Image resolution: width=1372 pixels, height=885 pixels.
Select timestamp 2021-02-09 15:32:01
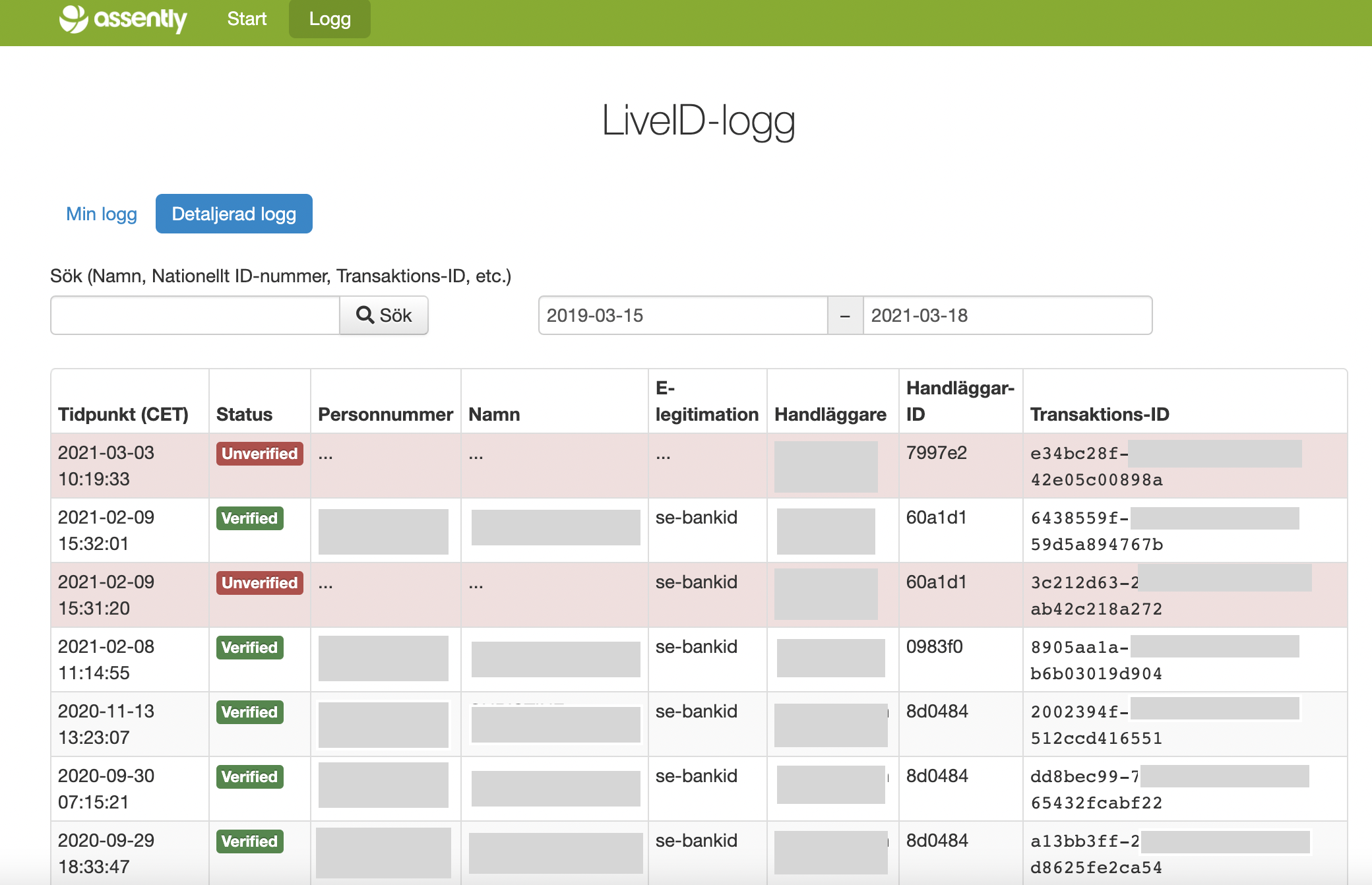[106, 530]
